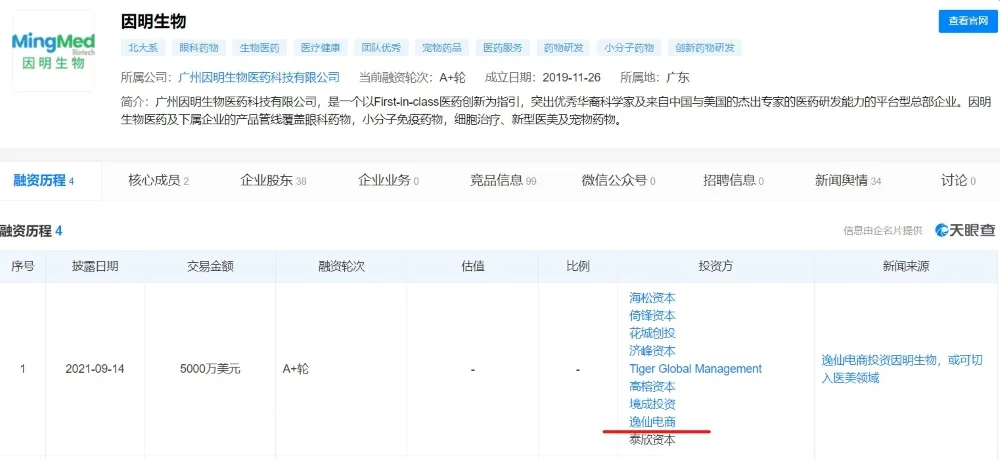Click the 信息由企名片提供 text
This screenshot has width=1000, height=459.
[x=883, y=231]
